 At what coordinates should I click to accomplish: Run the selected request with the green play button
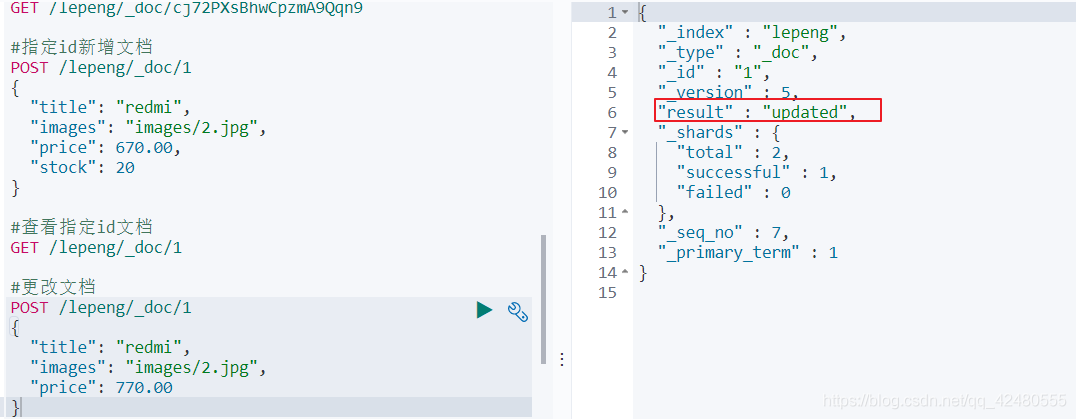484,310
